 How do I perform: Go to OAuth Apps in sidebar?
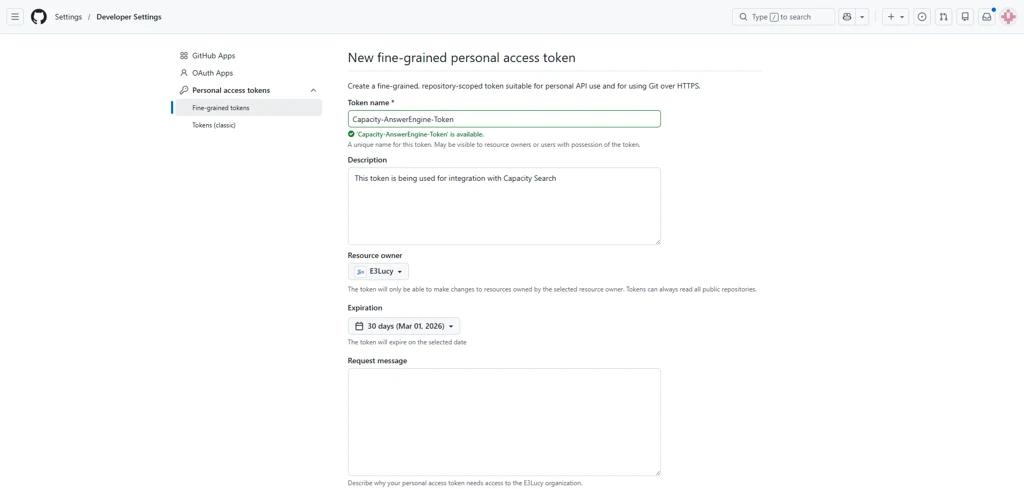(212, 73)
